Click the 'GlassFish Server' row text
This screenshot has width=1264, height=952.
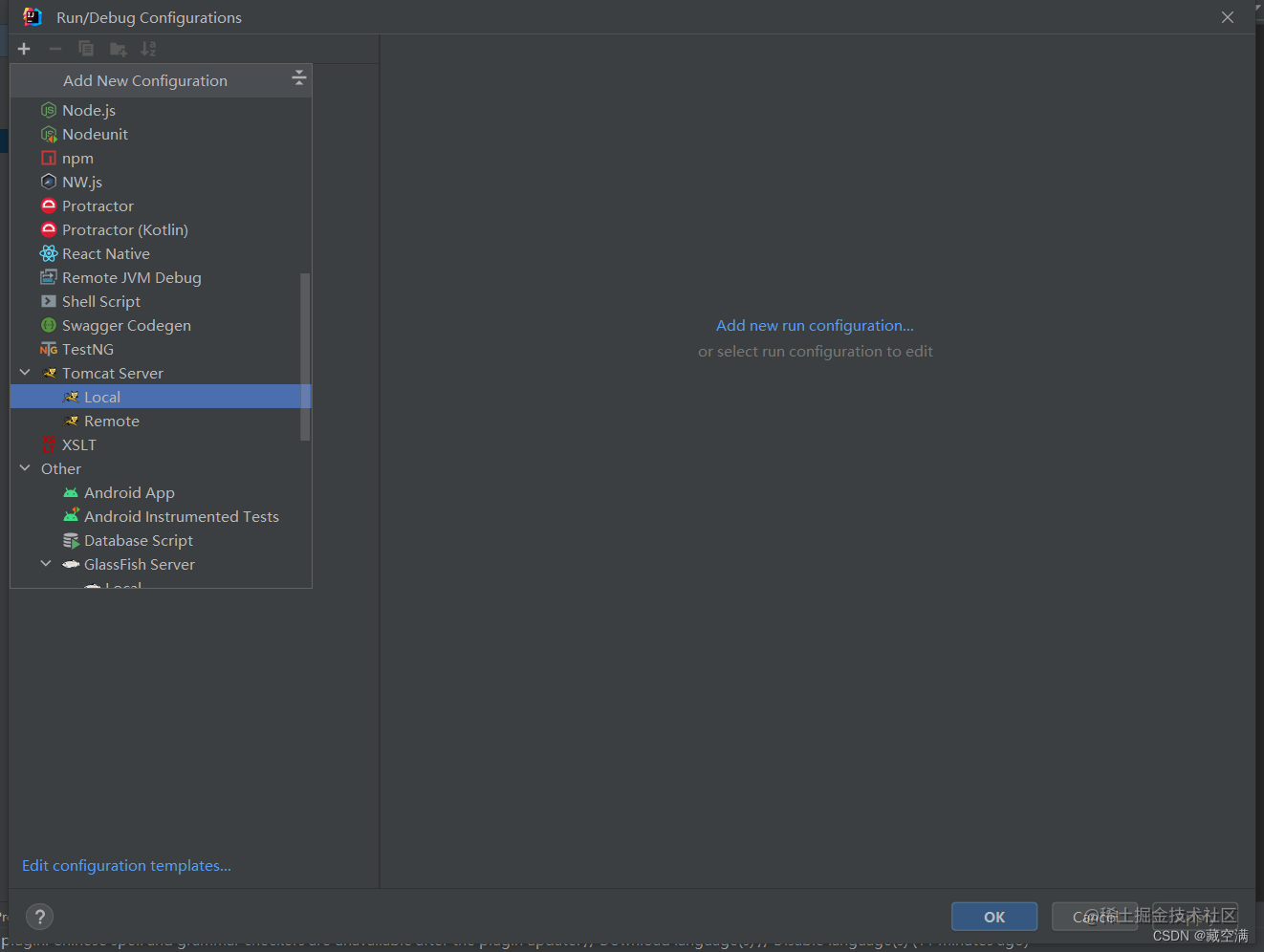pos(140,564)
